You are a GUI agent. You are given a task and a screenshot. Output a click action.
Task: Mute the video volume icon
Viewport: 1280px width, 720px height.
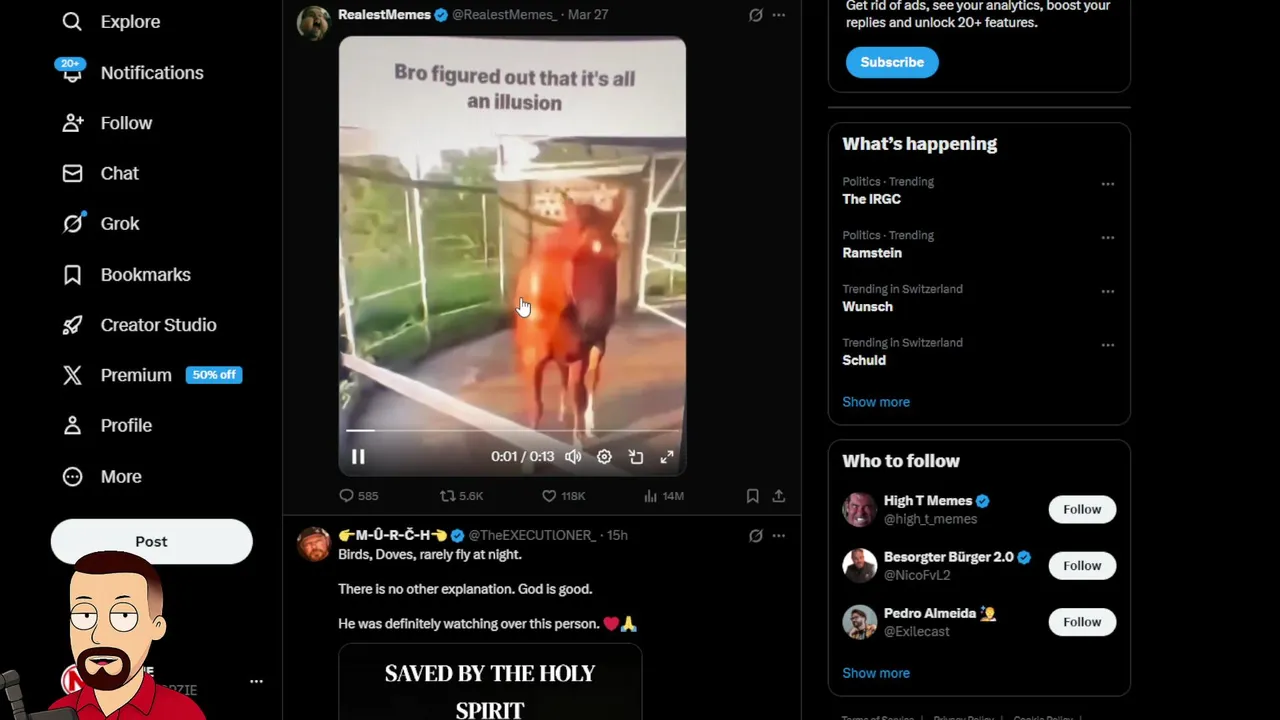(x=573, y=457)
